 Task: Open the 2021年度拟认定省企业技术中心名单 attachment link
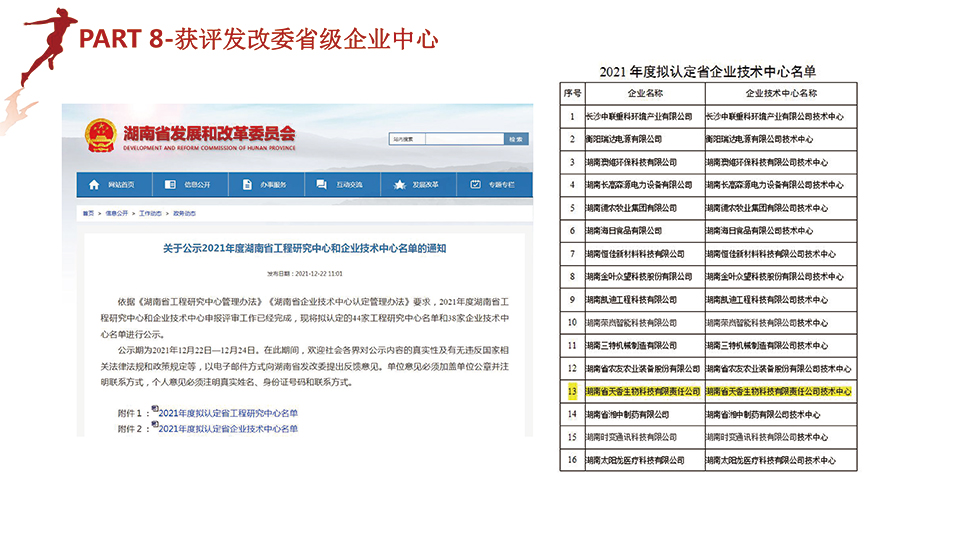[x=228, y=428]
